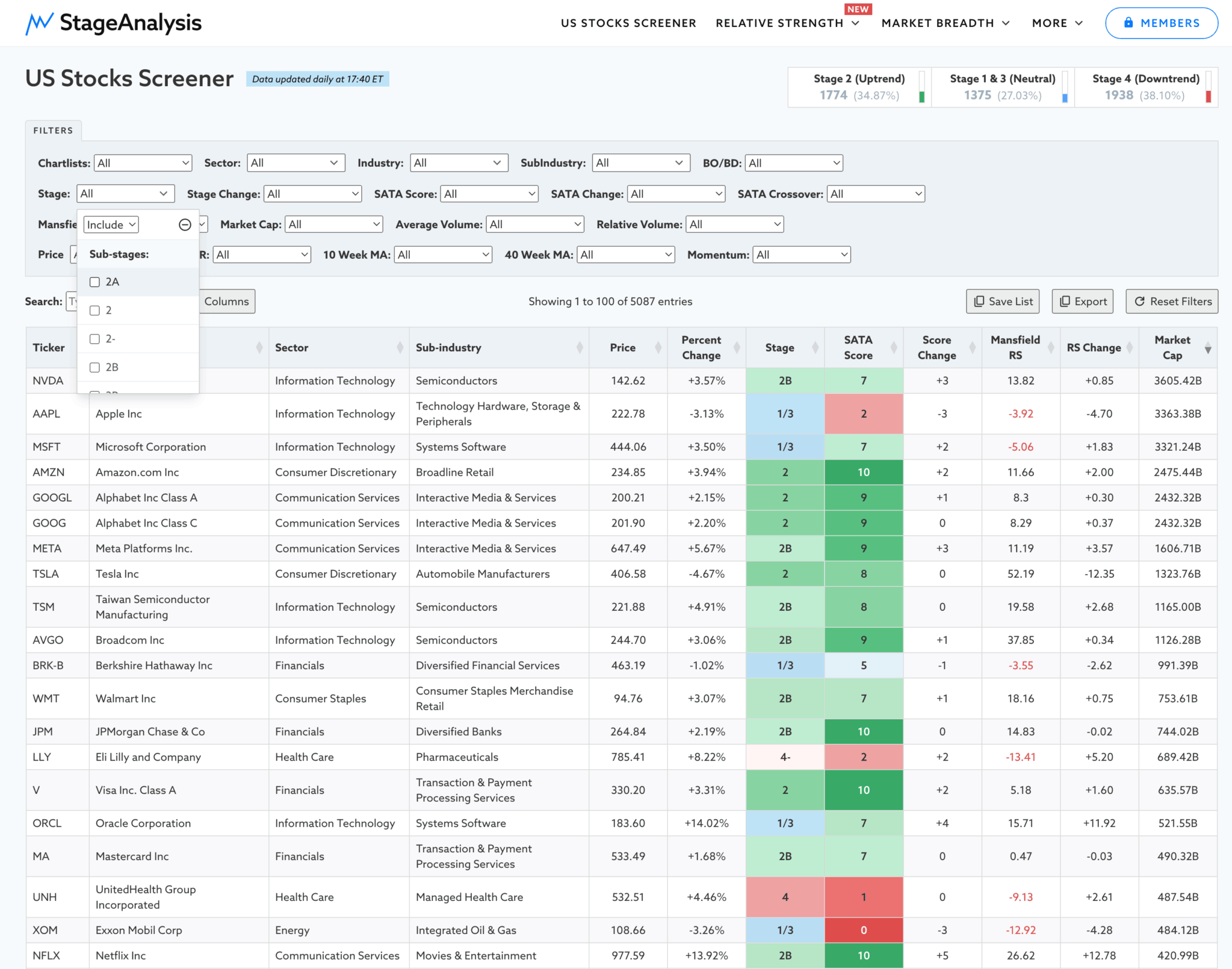Click the Search input field

click(x=72, y=301)
